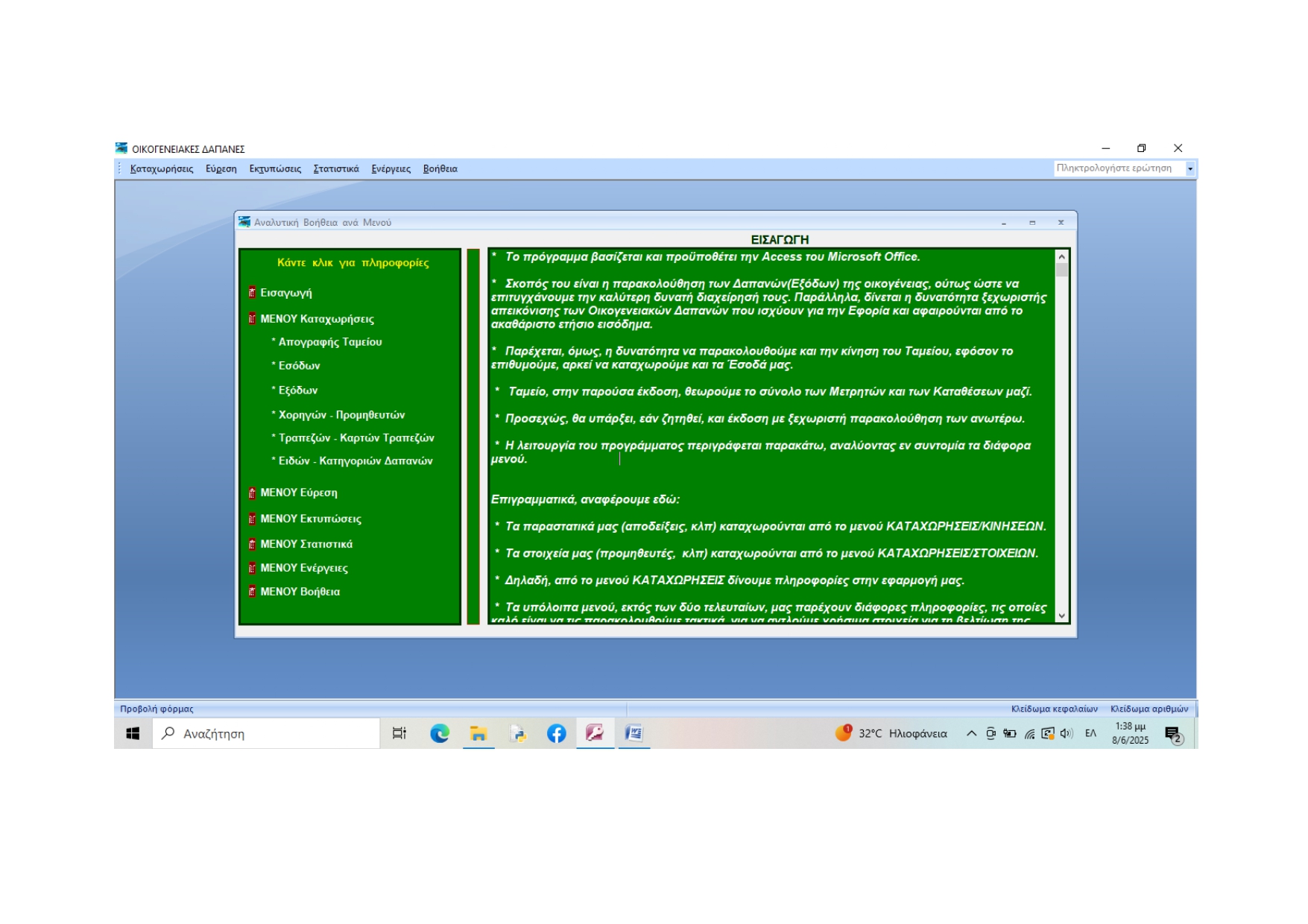Open the Facebook taskbar icon
Screen dimensions: 1308x924
556,734
